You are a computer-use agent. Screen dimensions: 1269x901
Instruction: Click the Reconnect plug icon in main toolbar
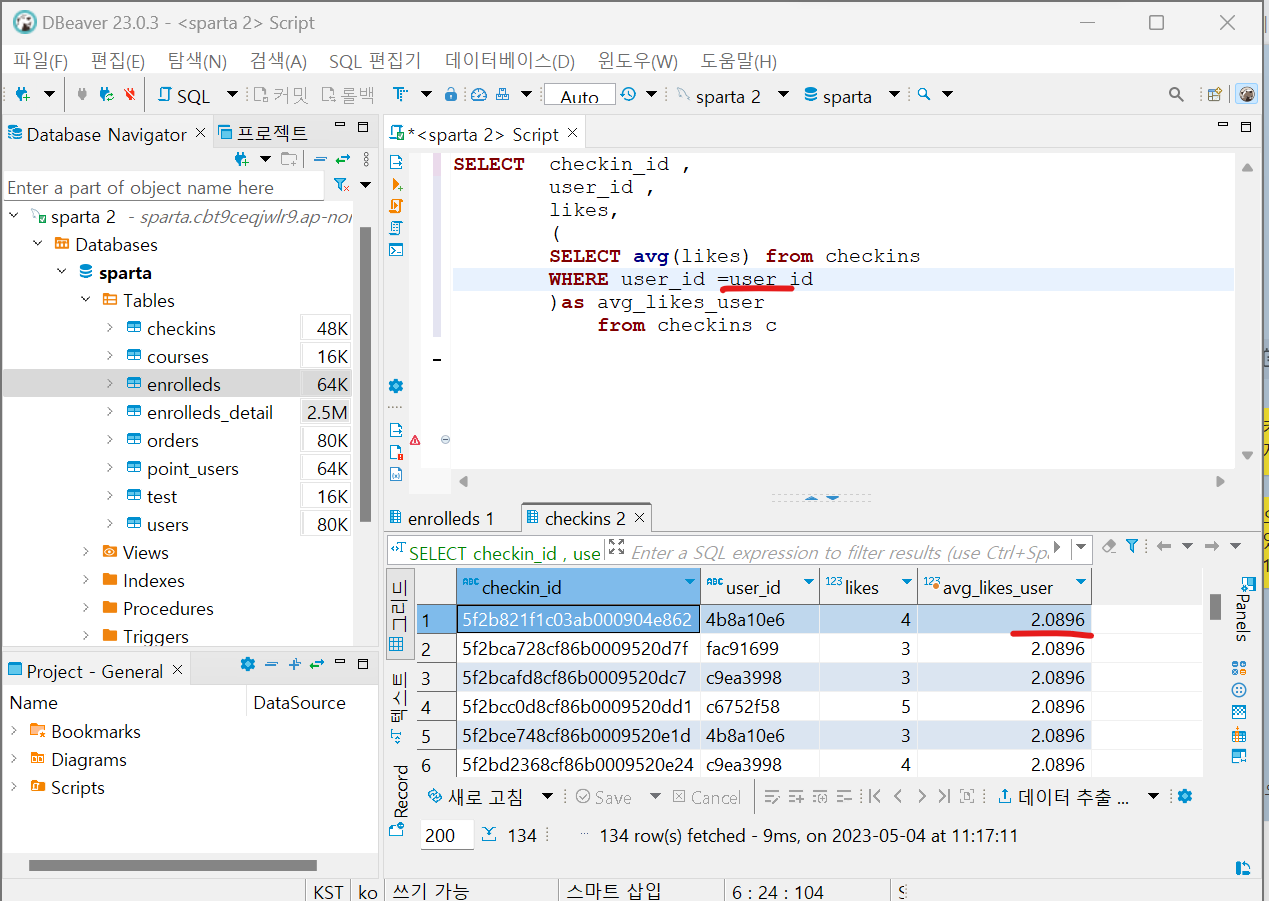tap(106, 95)
